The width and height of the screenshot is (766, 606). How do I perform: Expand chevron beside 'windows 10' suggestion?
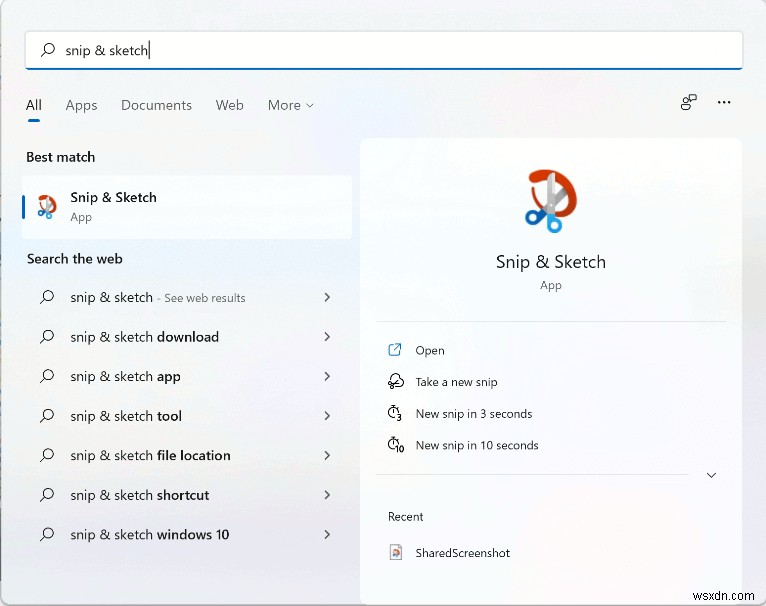point(327,535)
